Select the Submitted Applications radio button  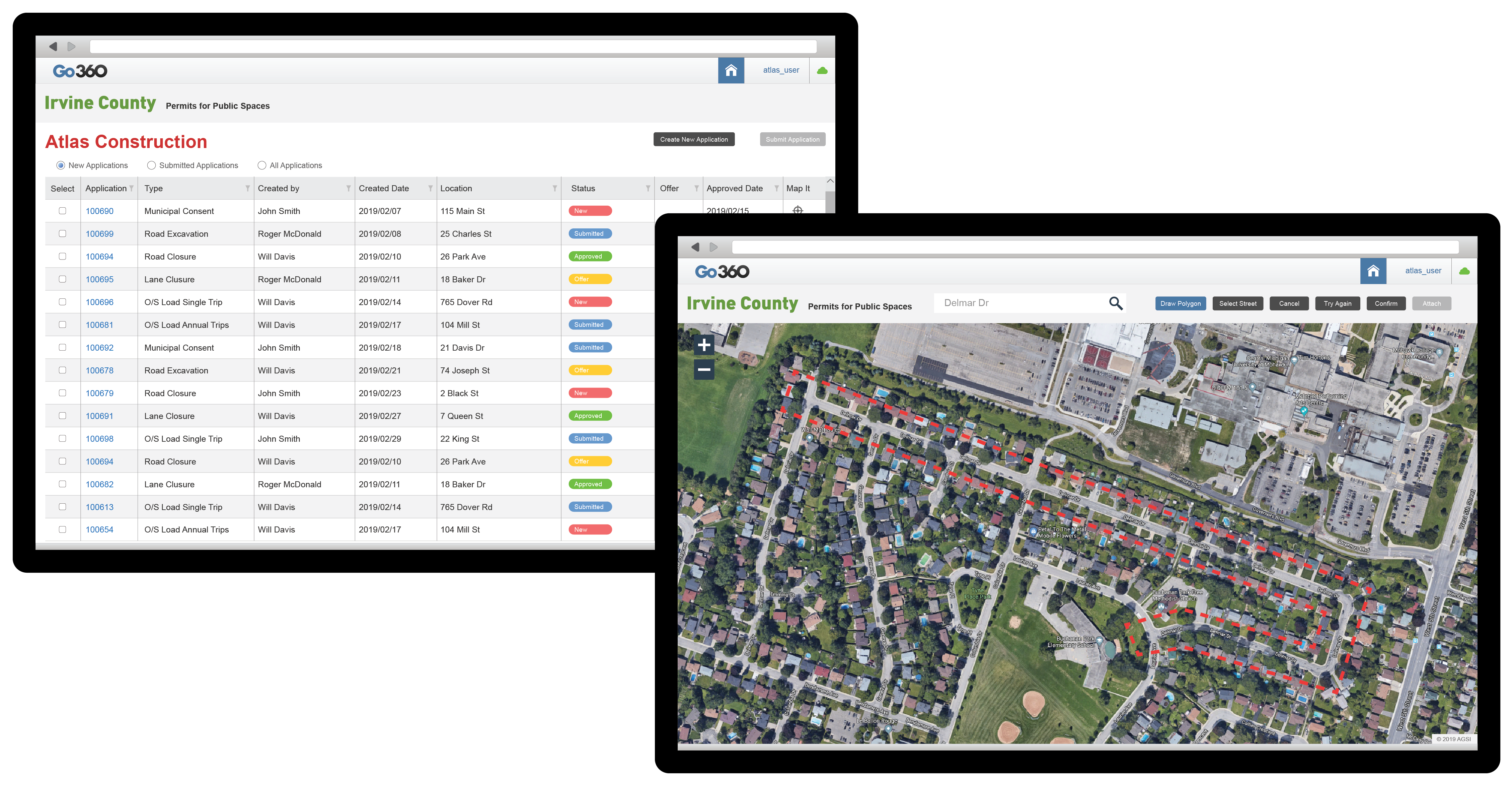click(x=151, y=165)
